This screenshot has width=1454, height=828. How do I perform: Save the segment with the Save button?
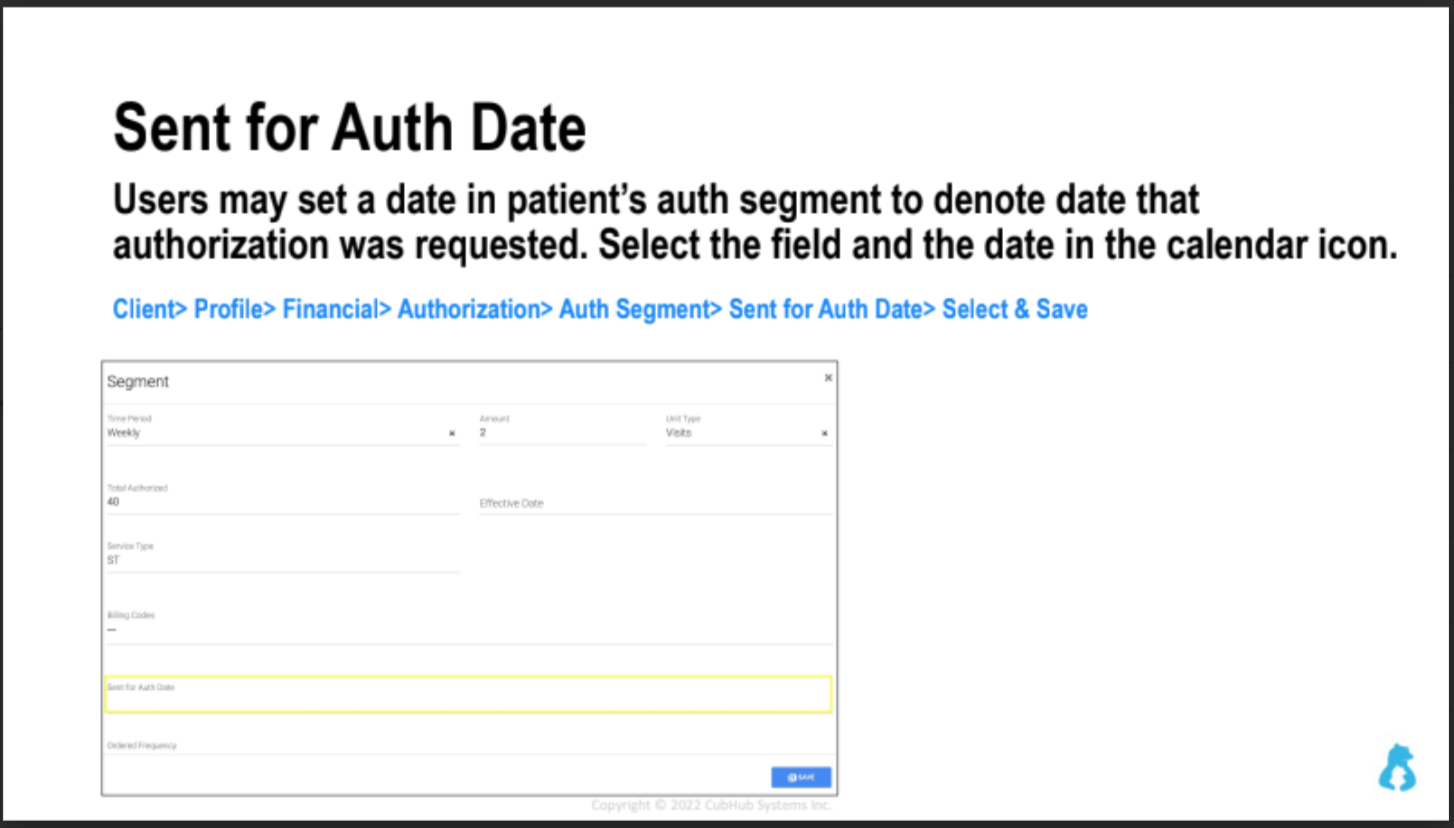click(x=801, y=777)
